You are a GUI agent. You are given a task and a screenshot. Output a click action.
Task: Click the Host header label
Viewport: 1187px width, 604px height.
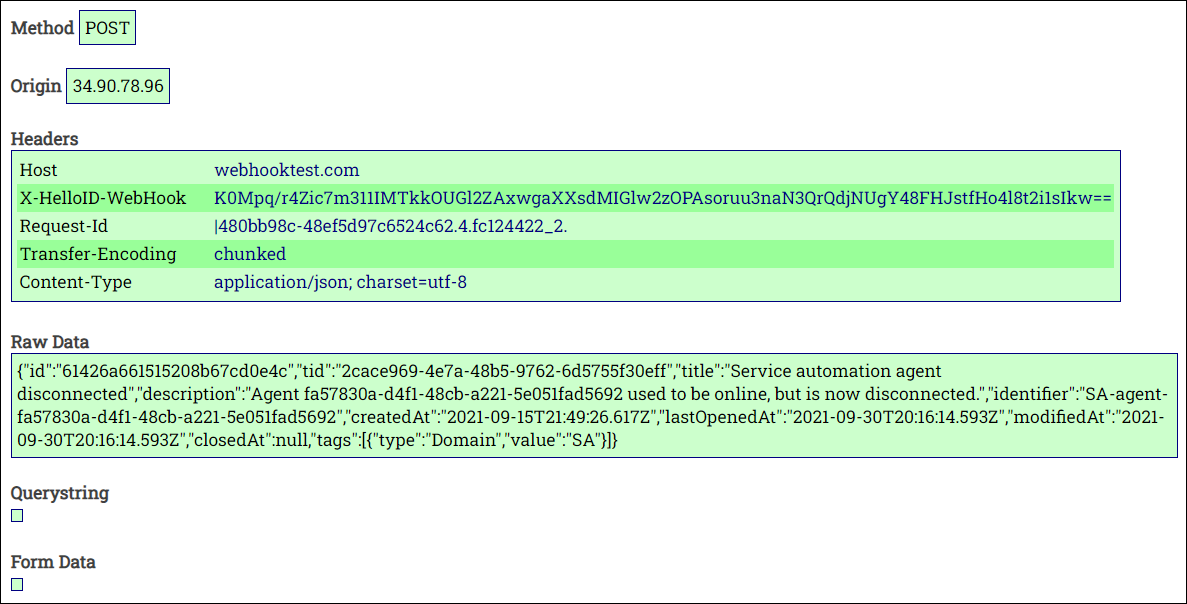point(39,170)
